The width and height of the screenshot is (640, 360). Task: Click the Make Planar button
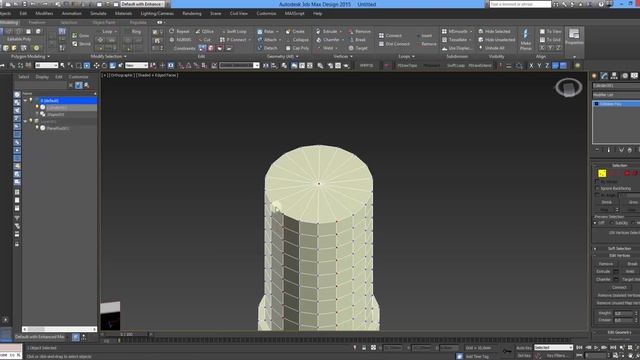tap(526, 40)
